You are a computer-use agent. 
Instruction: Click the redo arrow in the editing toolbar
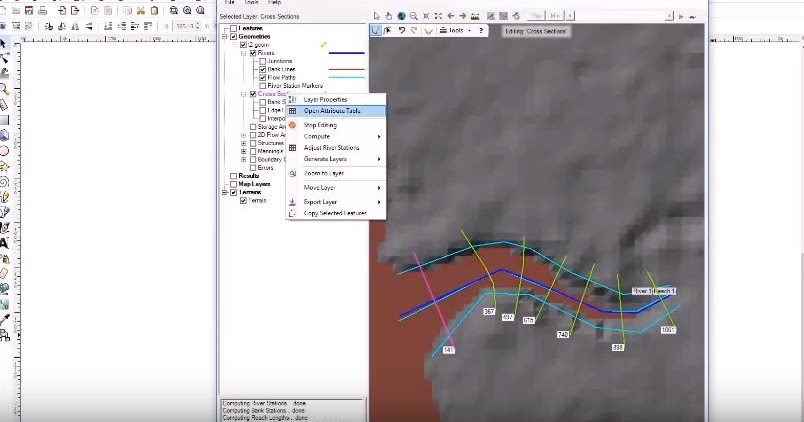414,31
